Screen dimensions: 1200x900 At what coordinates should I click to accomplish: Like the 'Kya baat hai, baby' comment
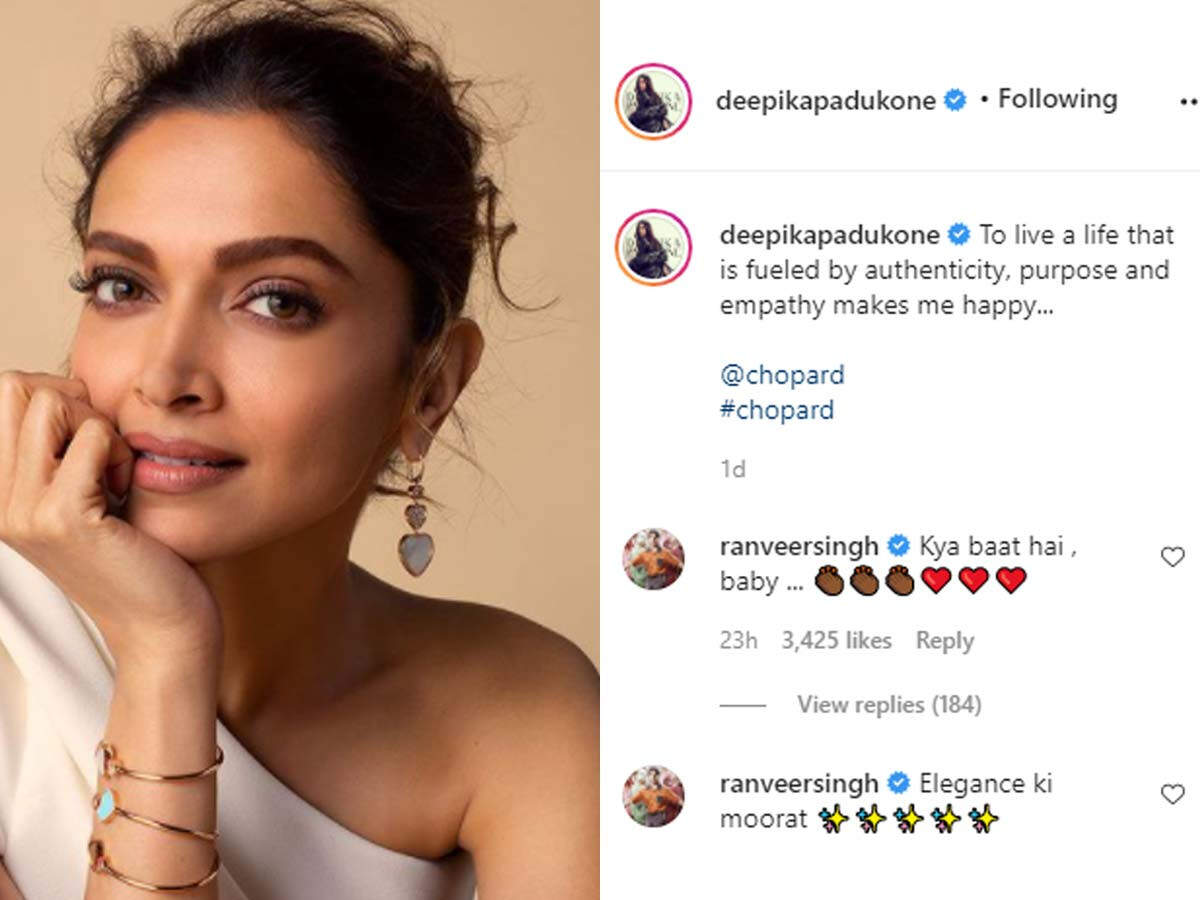[x=1172, y=557]
